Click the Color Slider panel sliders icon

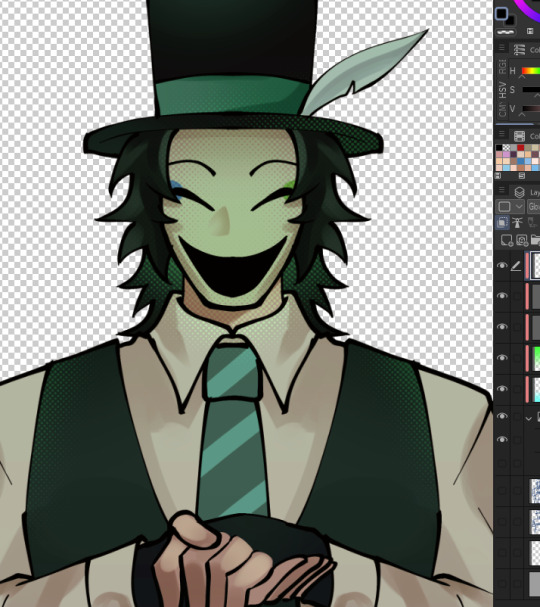click(x=519, y=50)
